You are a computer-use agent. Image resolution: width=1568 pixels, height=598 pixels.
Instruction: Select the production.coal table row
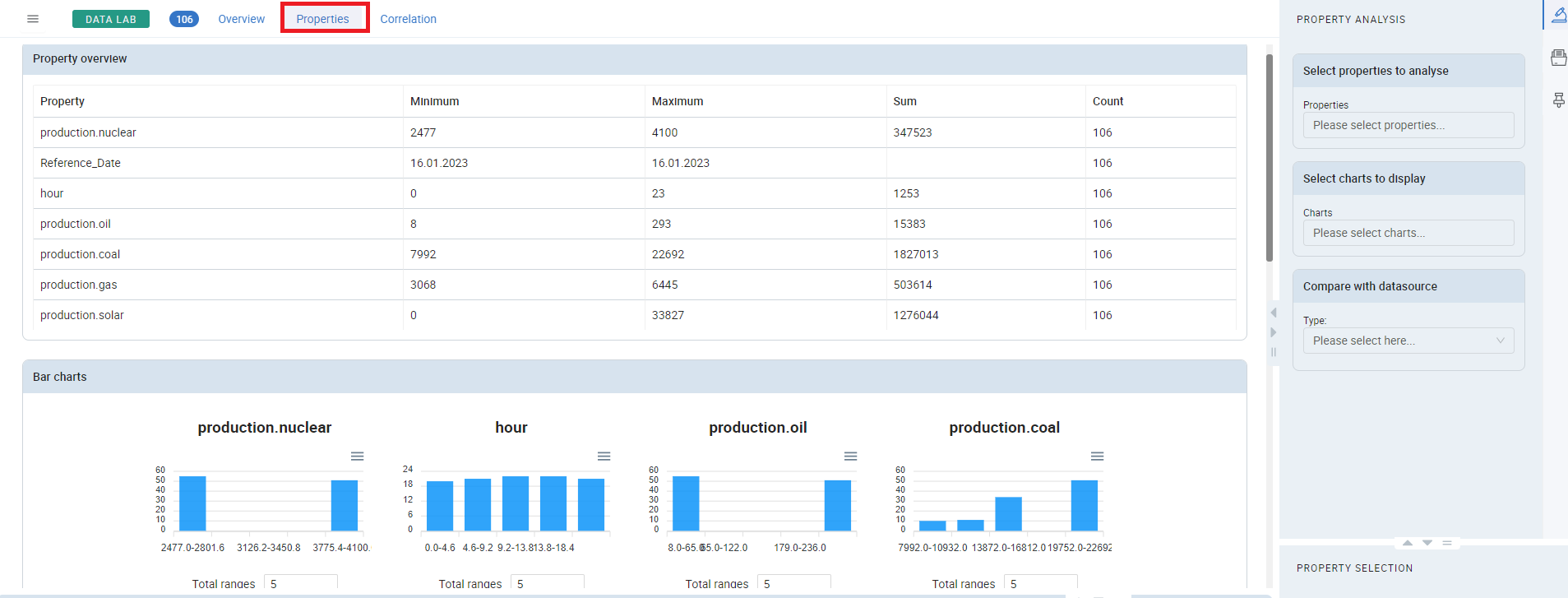point(634,254)
